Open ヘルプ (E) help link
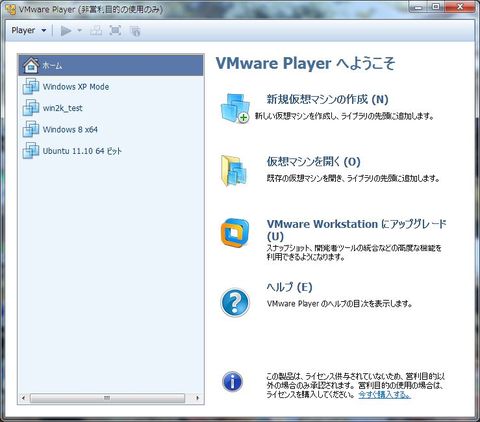 click(x=289, y=287)
